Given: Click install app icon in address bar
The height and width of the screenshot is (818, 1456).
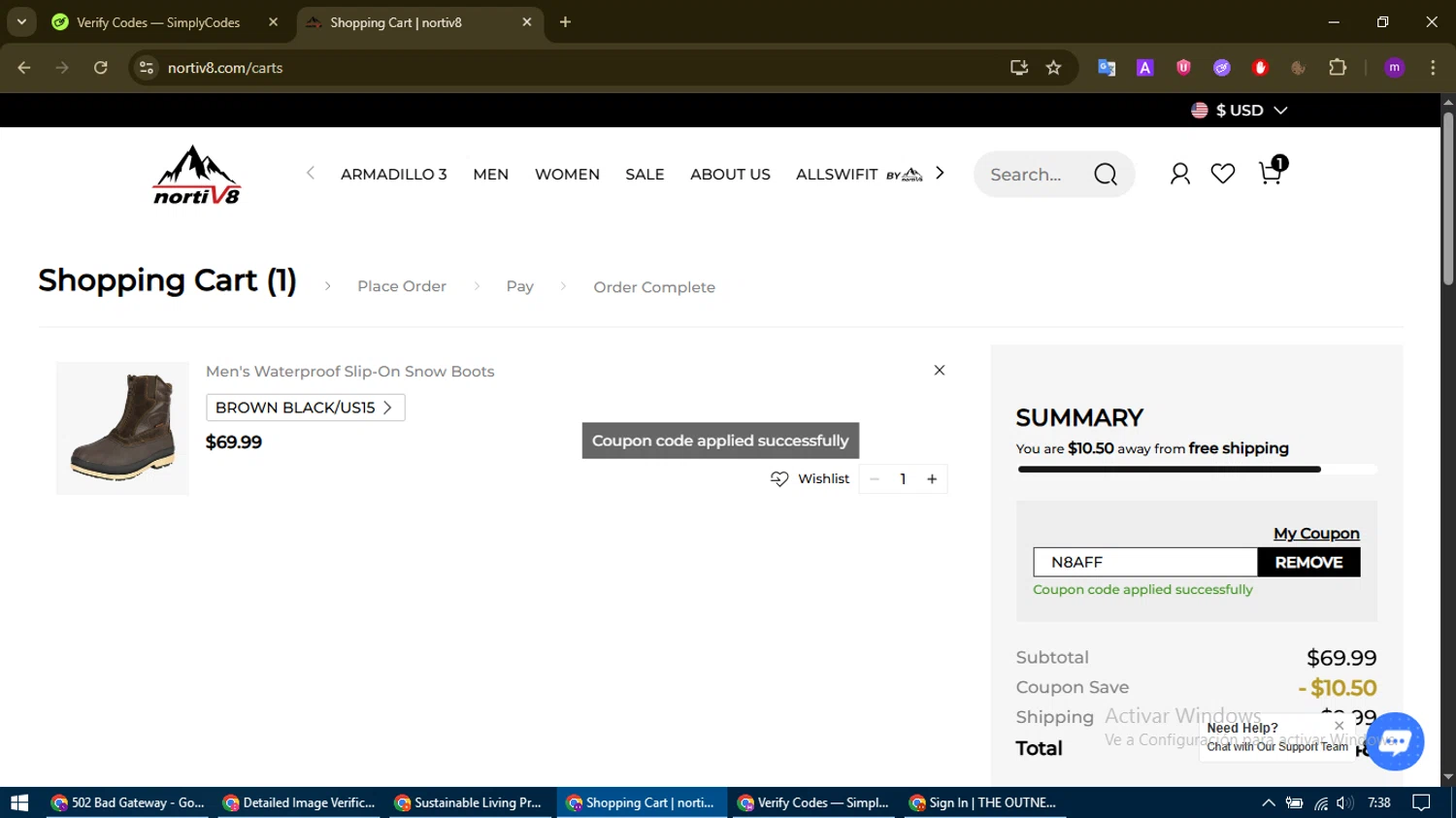Looking at the screenshot, I should click(1018, 68).
